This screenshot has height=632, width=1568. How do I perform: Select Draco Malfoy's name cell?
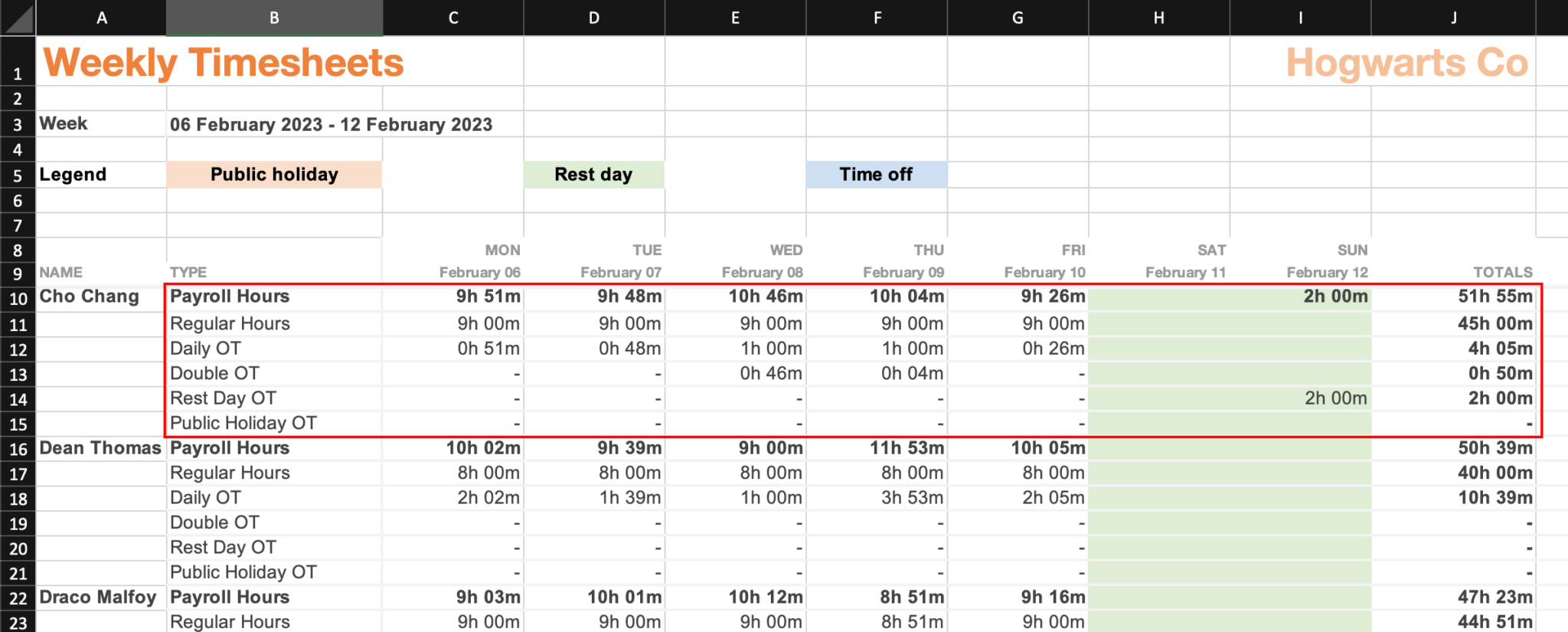(98, 598)
